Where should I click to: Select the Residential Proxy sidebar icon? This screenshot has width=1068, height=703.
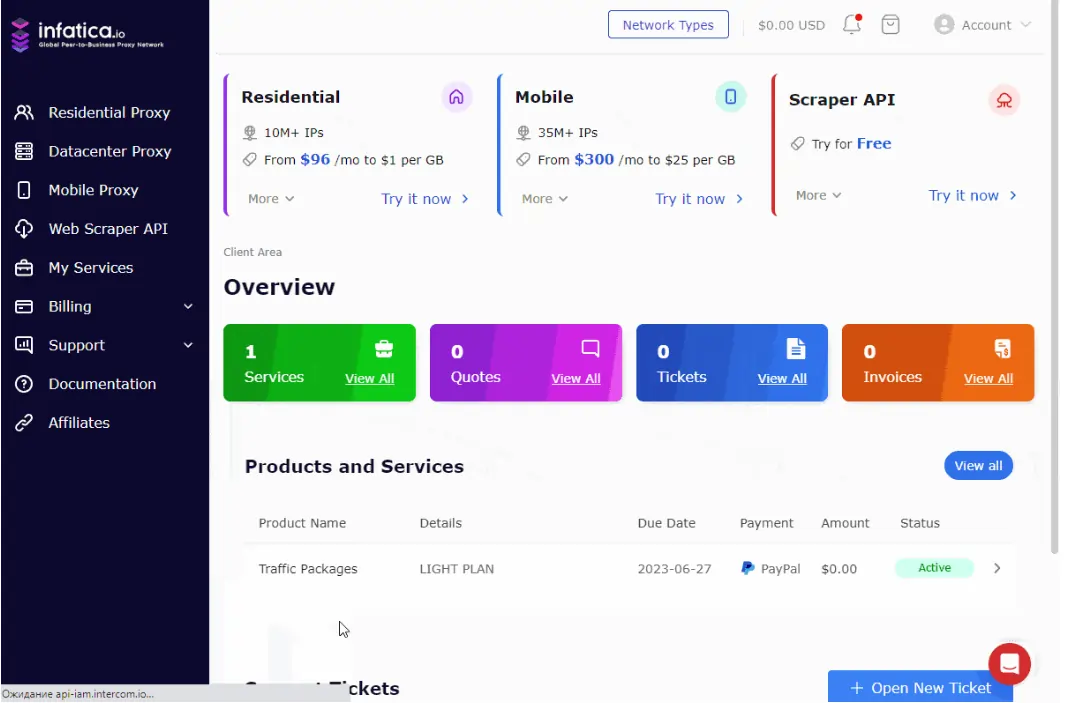coord(24,112)
